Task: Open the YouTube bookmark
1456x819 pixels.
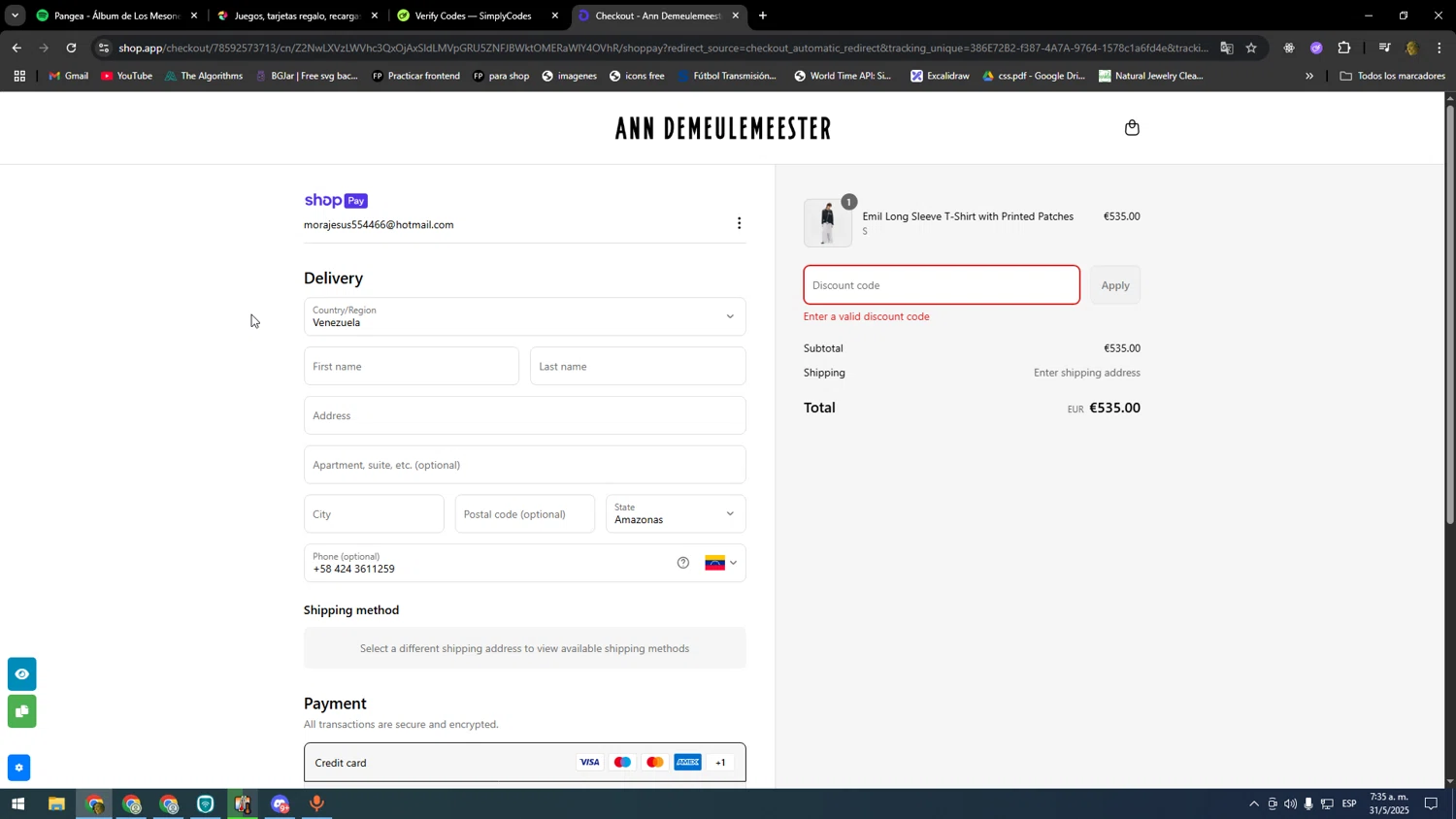Action: pos(126,76)
